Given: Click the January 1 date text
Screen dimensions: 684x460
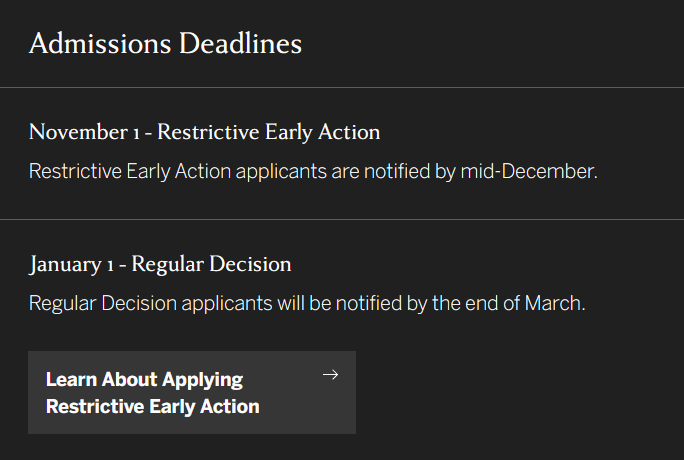Looking at the screenshot, I should pyautogui.click(x=72, y=265).
